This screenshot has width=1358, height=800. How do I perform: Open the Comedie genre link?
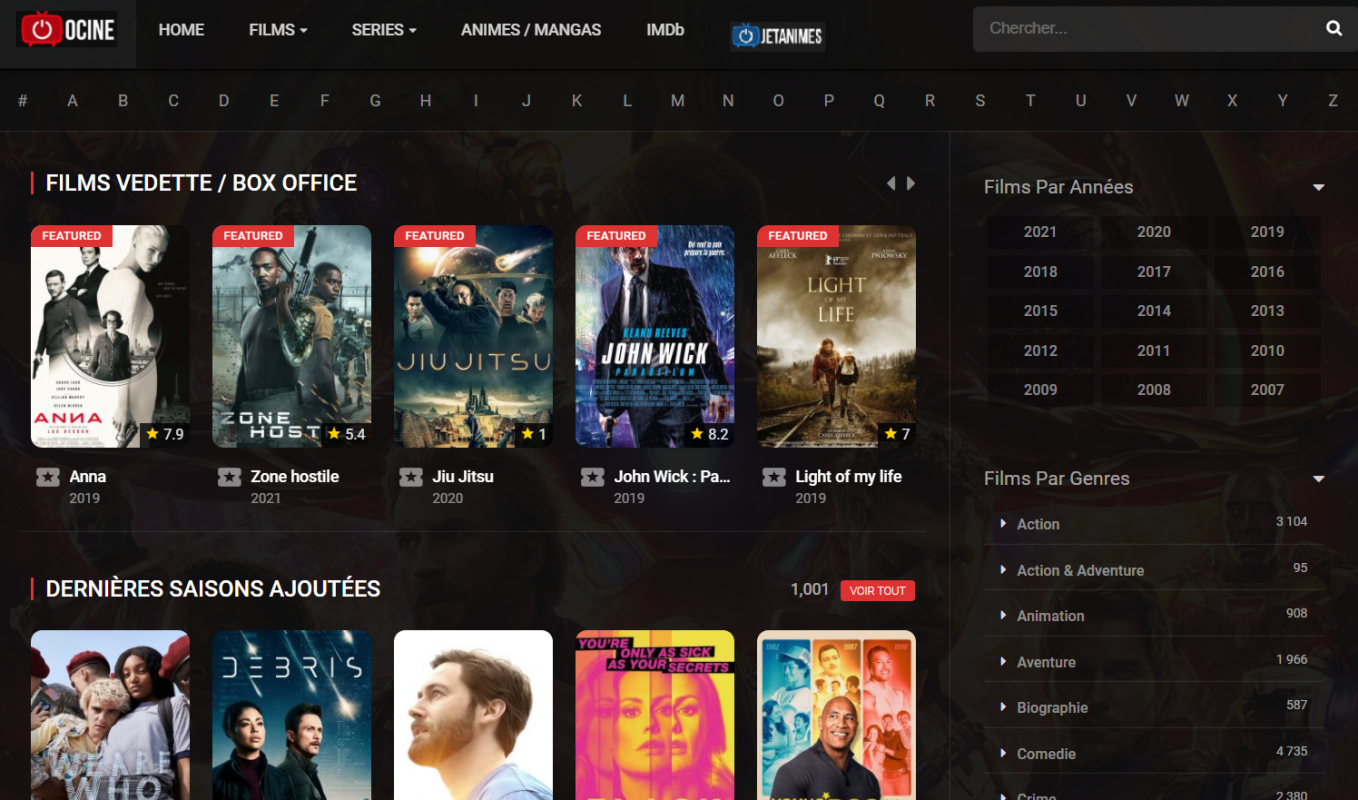click(x=1046, y=754)
